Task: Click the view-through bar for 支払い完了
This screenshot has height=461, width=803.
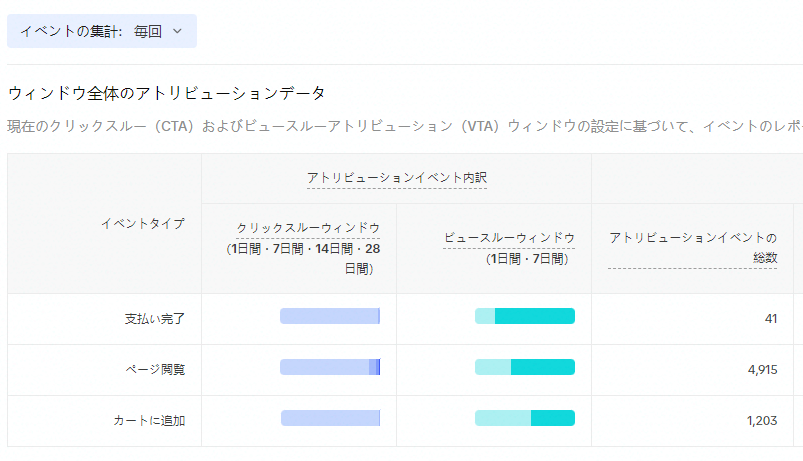Action: [525, 316]
